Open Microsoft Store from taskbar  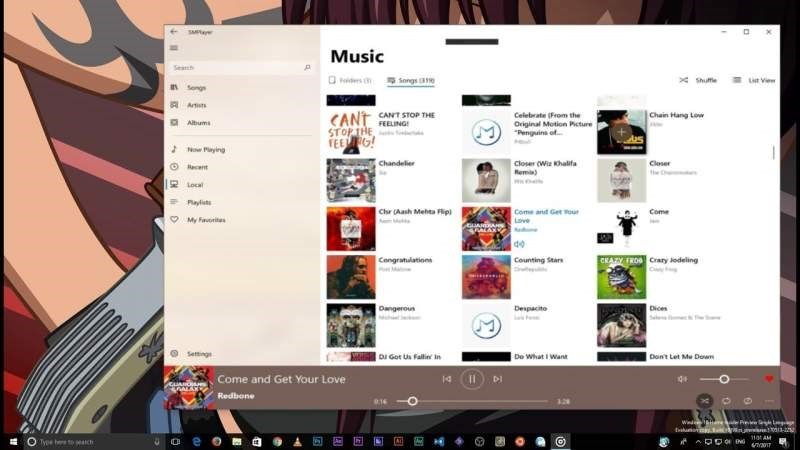(x=257, y=442)
